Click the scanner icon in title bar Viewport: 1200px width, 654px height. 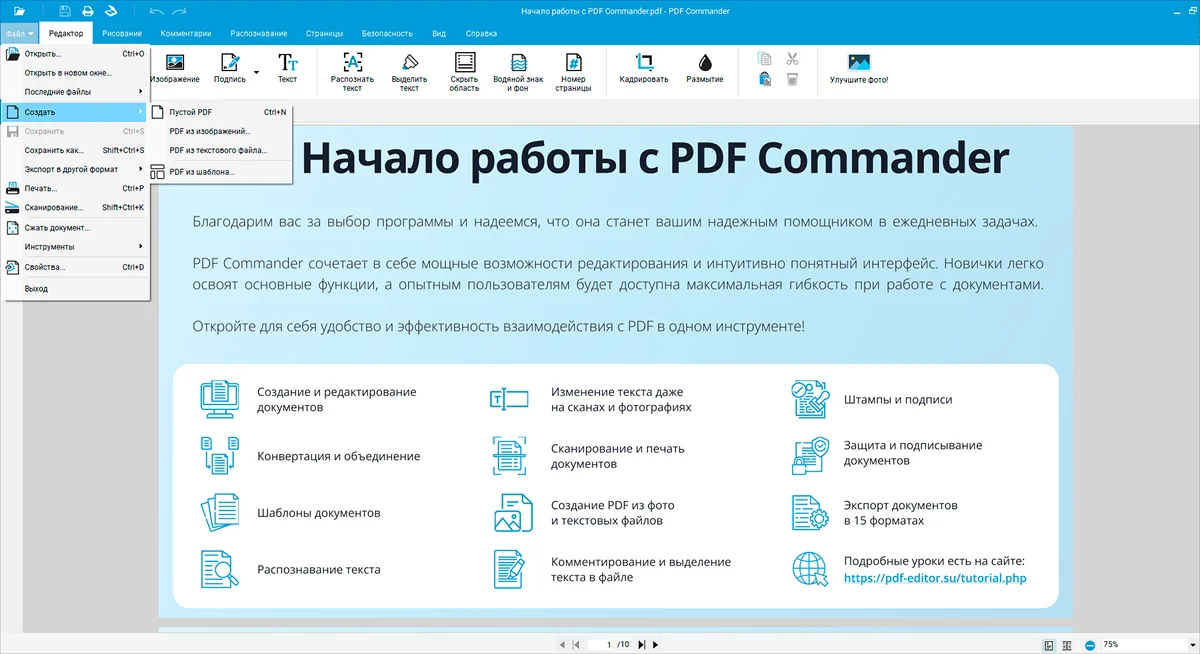[x=111, y=11]
